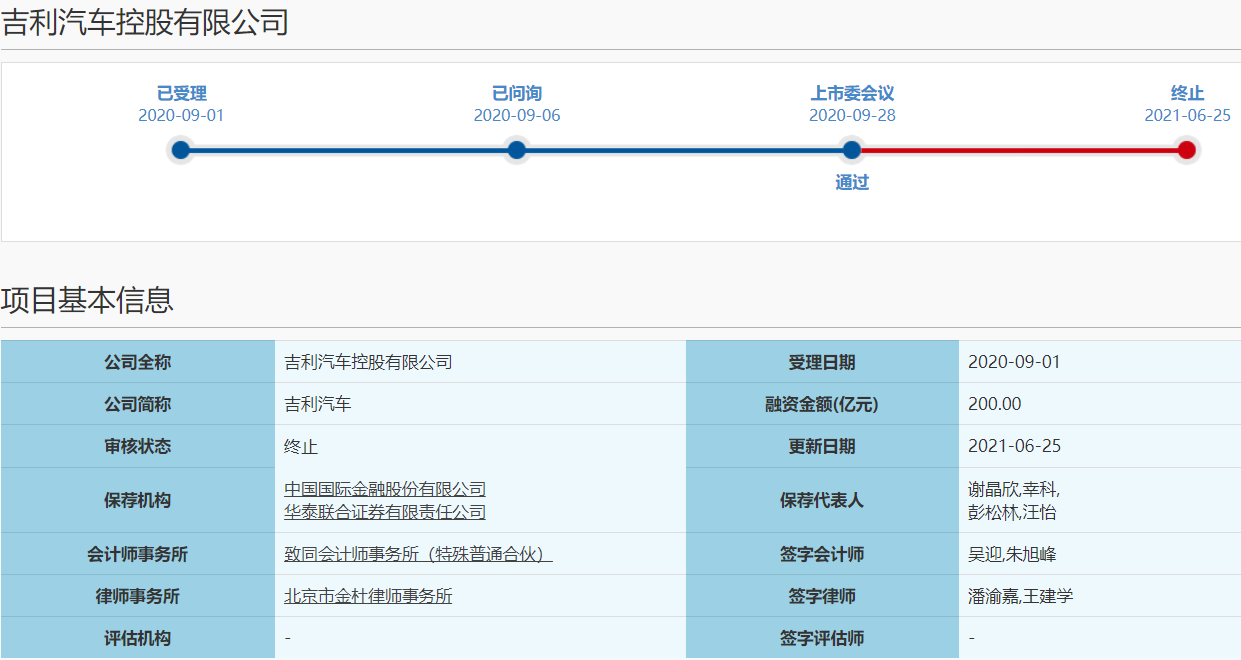The width and height of the screenshot is (1241, 660).
Task: Click the 保荐代表人 header cell
Action: (821, 500)
